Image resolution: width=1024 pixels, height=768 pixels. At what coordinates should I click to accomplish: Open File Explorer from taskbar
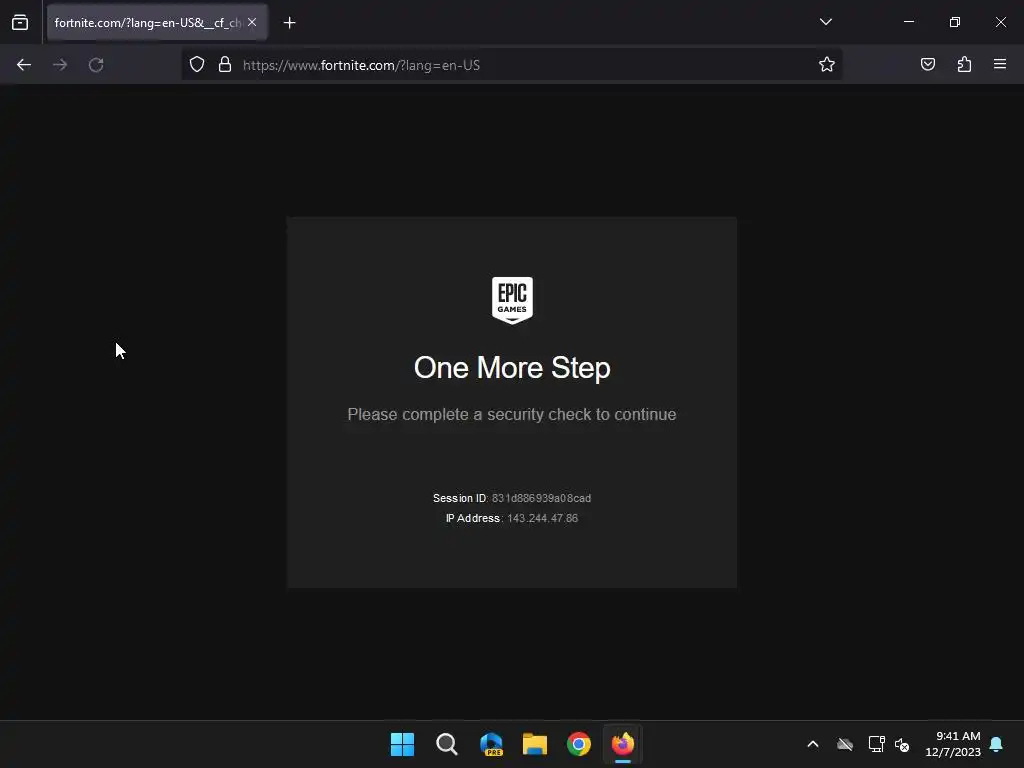point(535,744)
